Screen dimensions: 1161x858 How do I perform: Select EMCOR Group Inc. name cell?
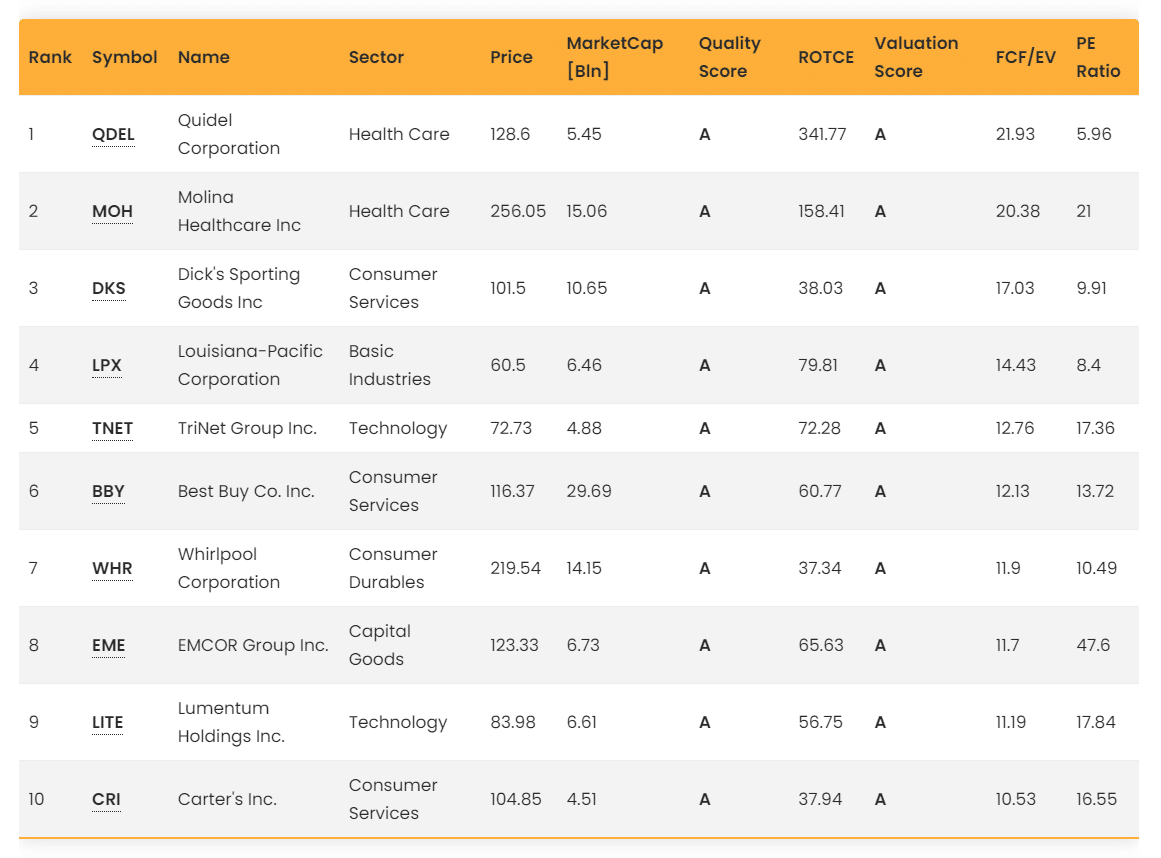253,645
